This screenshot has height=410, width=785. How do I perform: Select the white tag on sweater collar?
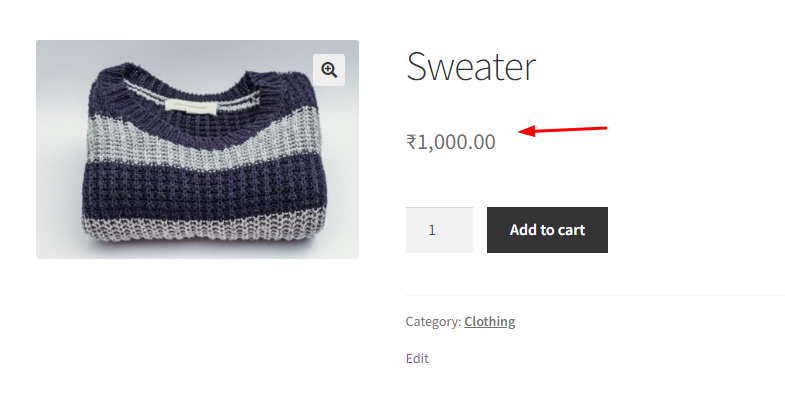point(191,106)
